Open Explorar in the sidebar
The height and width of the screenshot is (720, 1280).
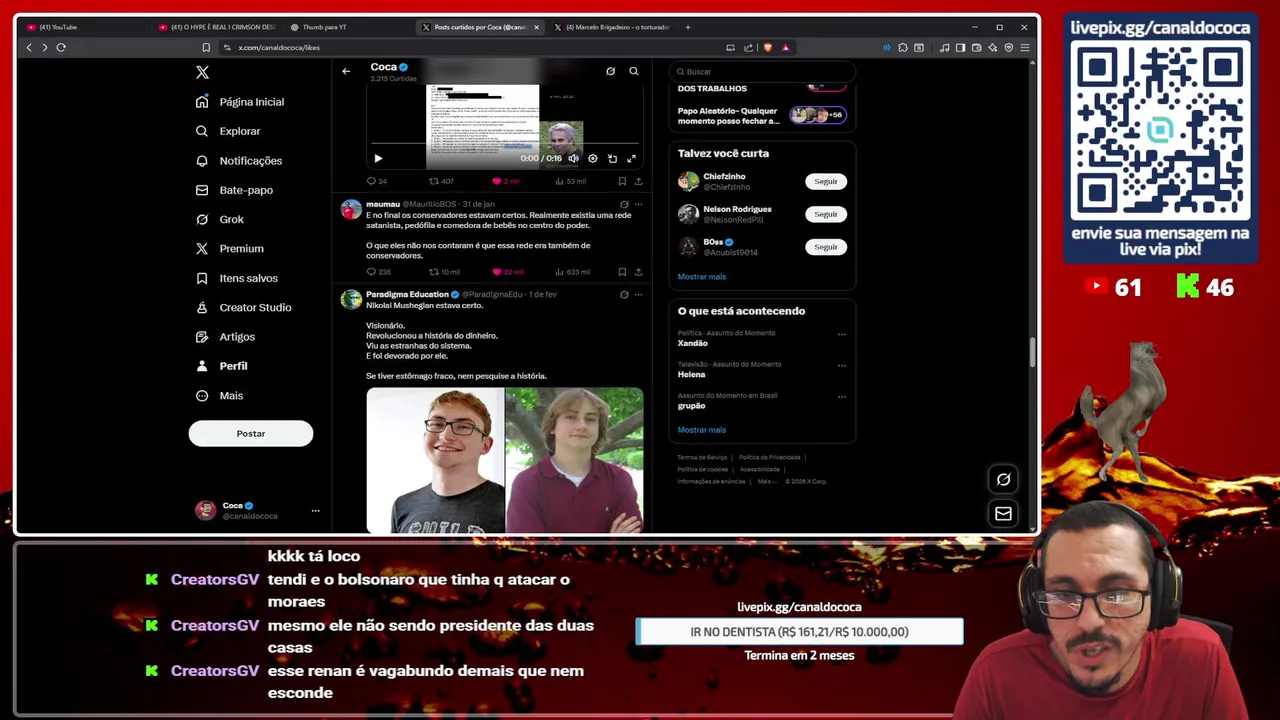[x=228, y=131]
